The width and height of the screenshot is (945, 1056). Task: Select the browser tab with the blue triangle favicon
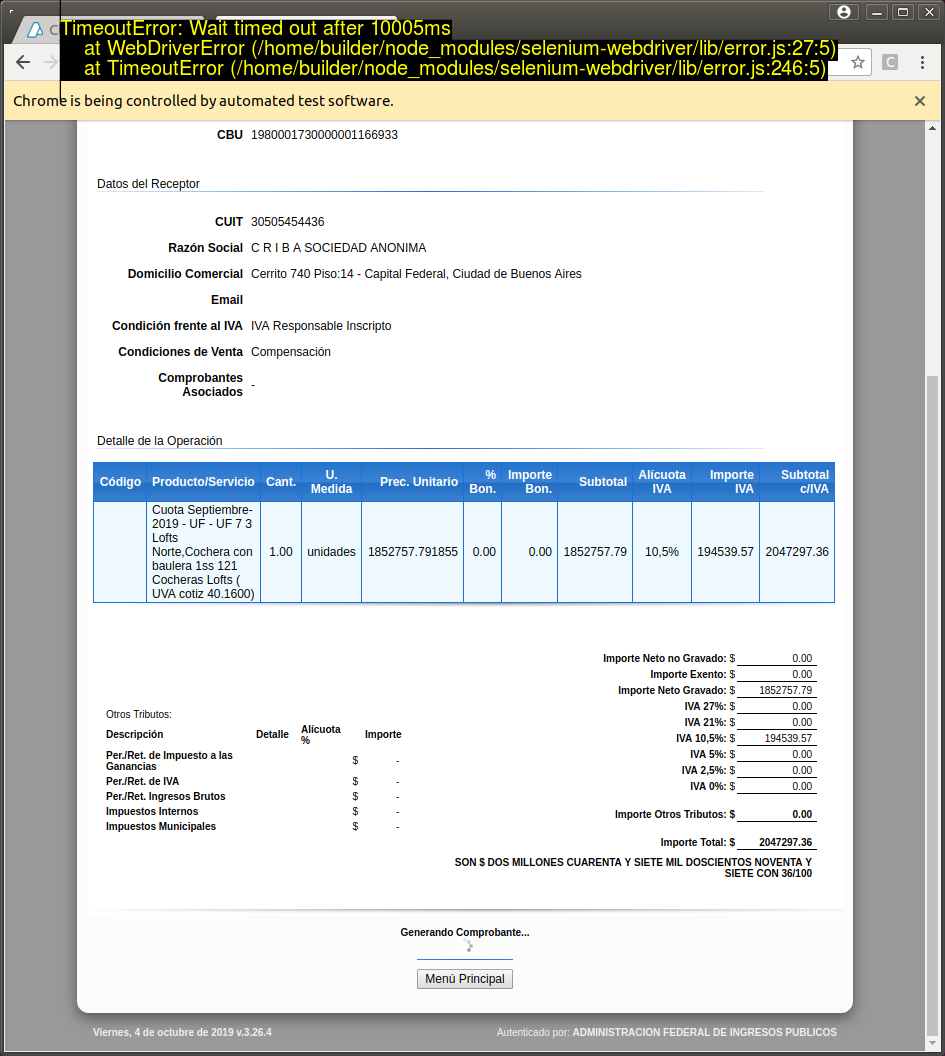39,30
